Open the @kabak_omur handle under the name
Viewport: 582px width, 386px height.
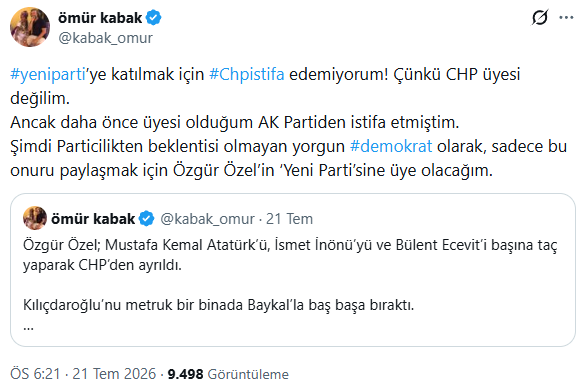[x=105, y=38]
